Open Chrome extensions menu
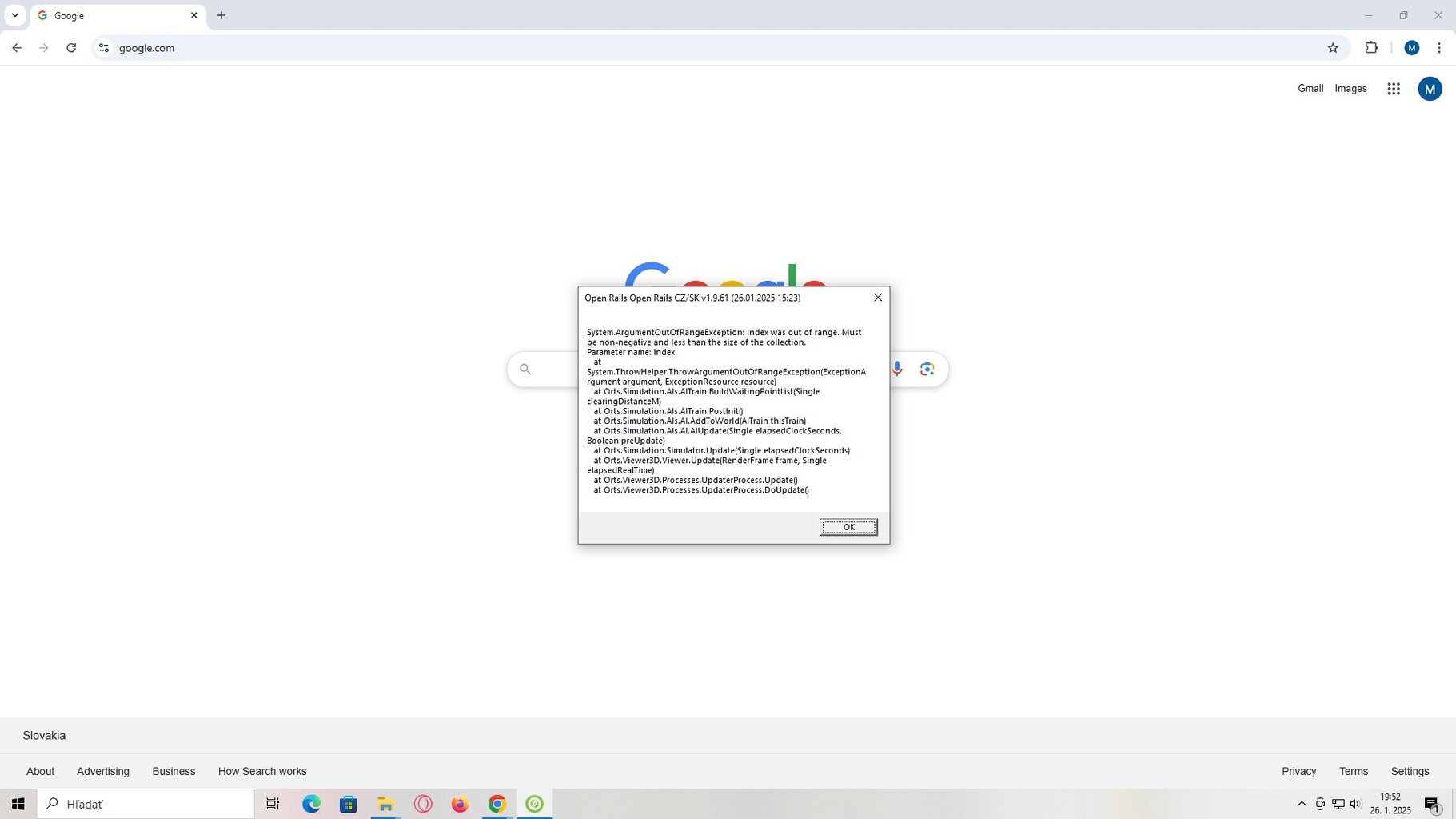This screenshot has height=819, width=1456. point(1370,48)
